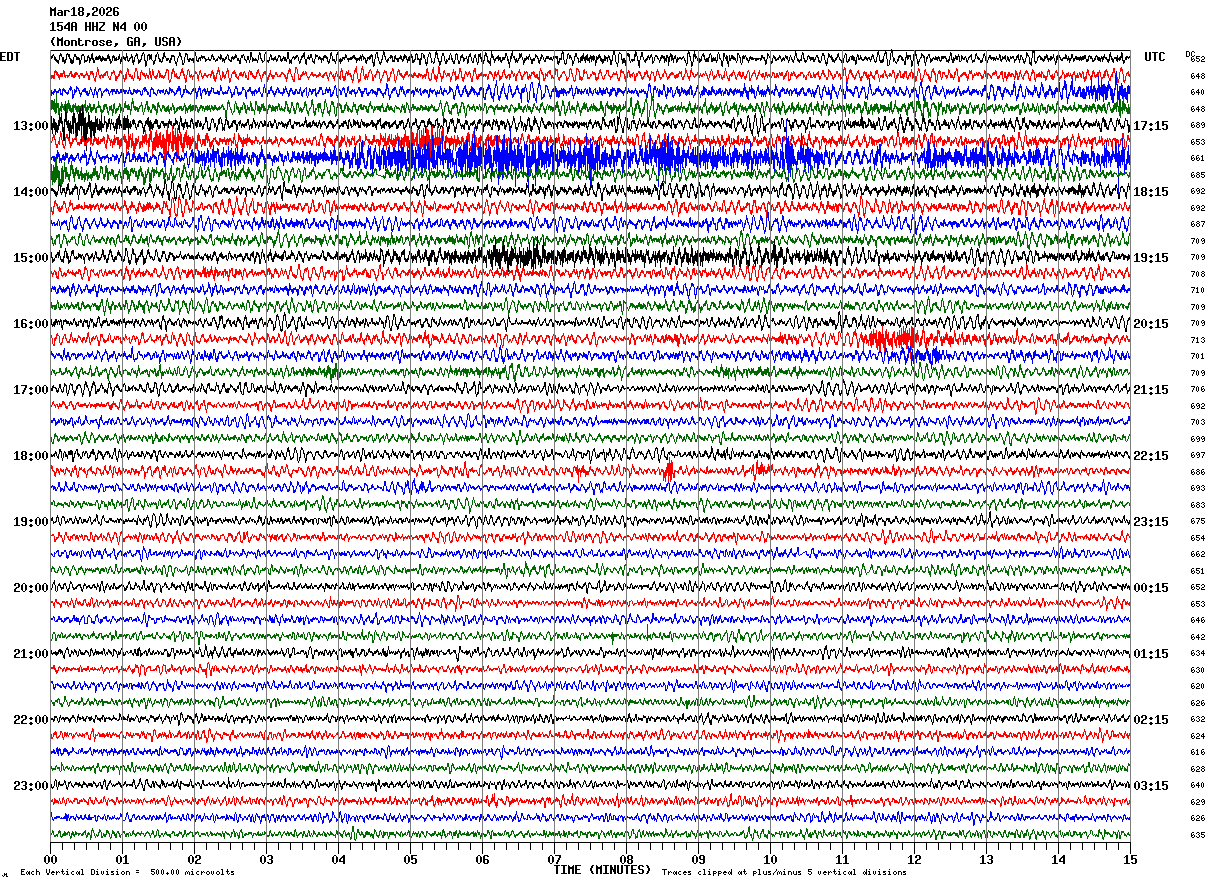Click the TIME (MINUTES) axis title
This screenshot has height=886, width=1210.
click(x=602, y=870)
